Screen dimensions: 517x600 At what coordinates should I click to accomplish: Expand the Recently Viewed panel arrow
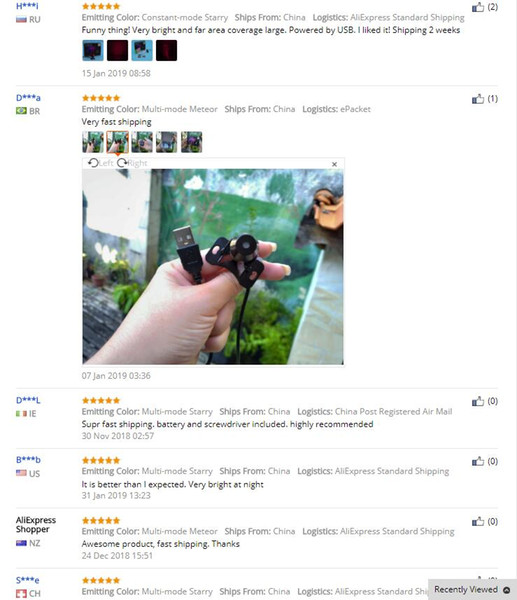click(507, 590)
